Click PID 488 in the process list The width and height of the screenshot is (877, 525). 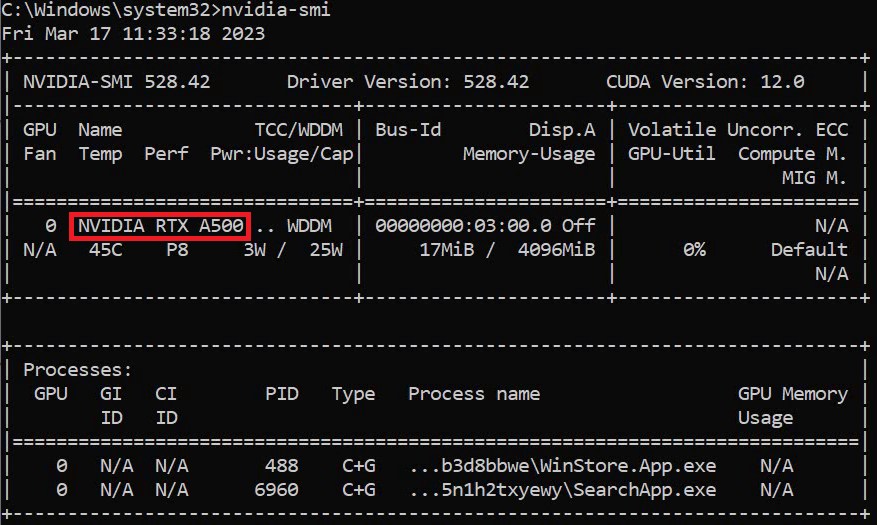[x=282, y=466]
